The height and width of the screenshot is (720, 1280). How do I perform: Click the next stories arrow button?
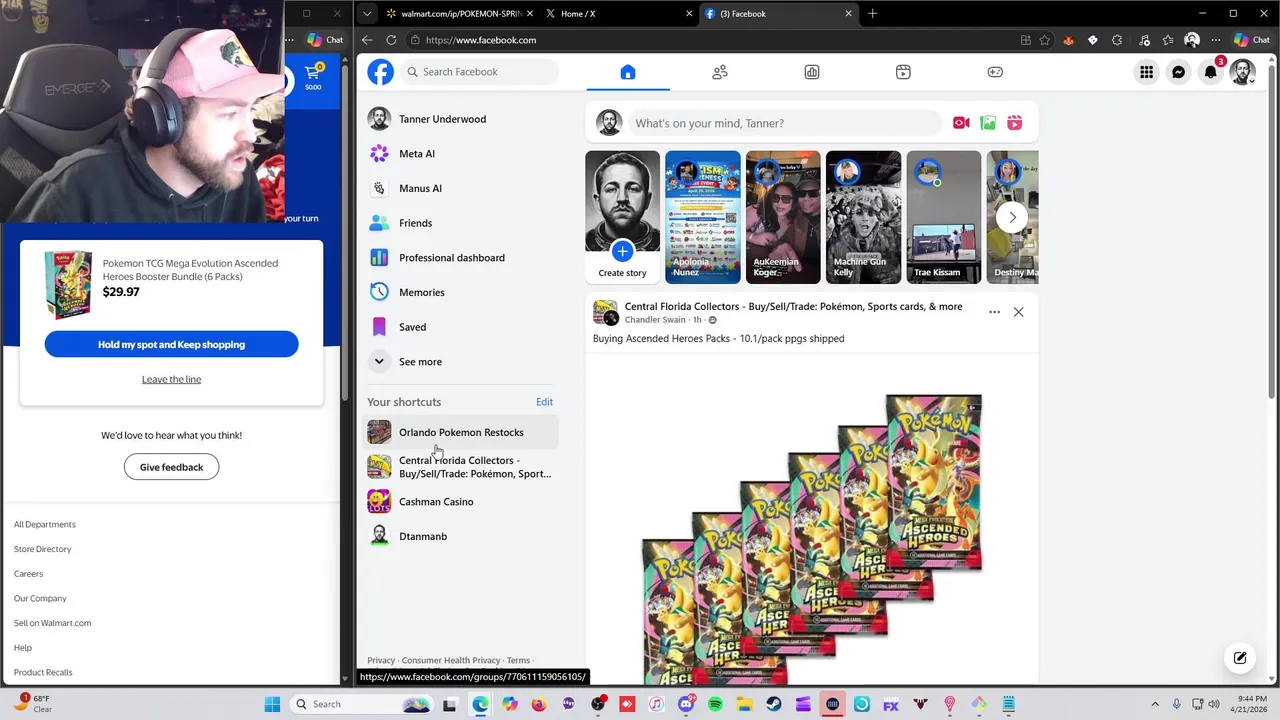(x=1012, y=217)
